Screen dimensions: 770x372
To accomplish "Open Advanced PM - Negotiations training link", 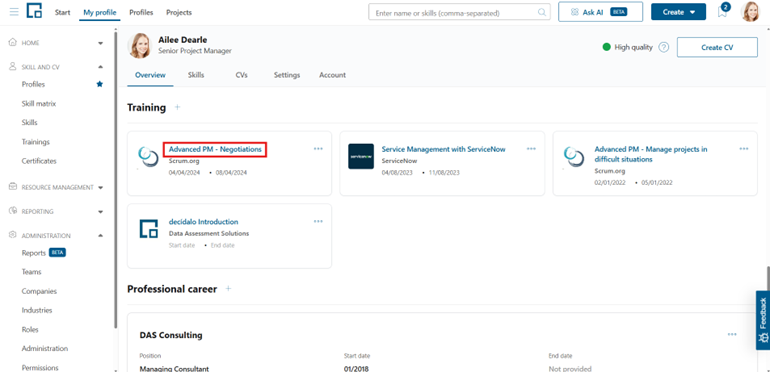I will [215, 149].
